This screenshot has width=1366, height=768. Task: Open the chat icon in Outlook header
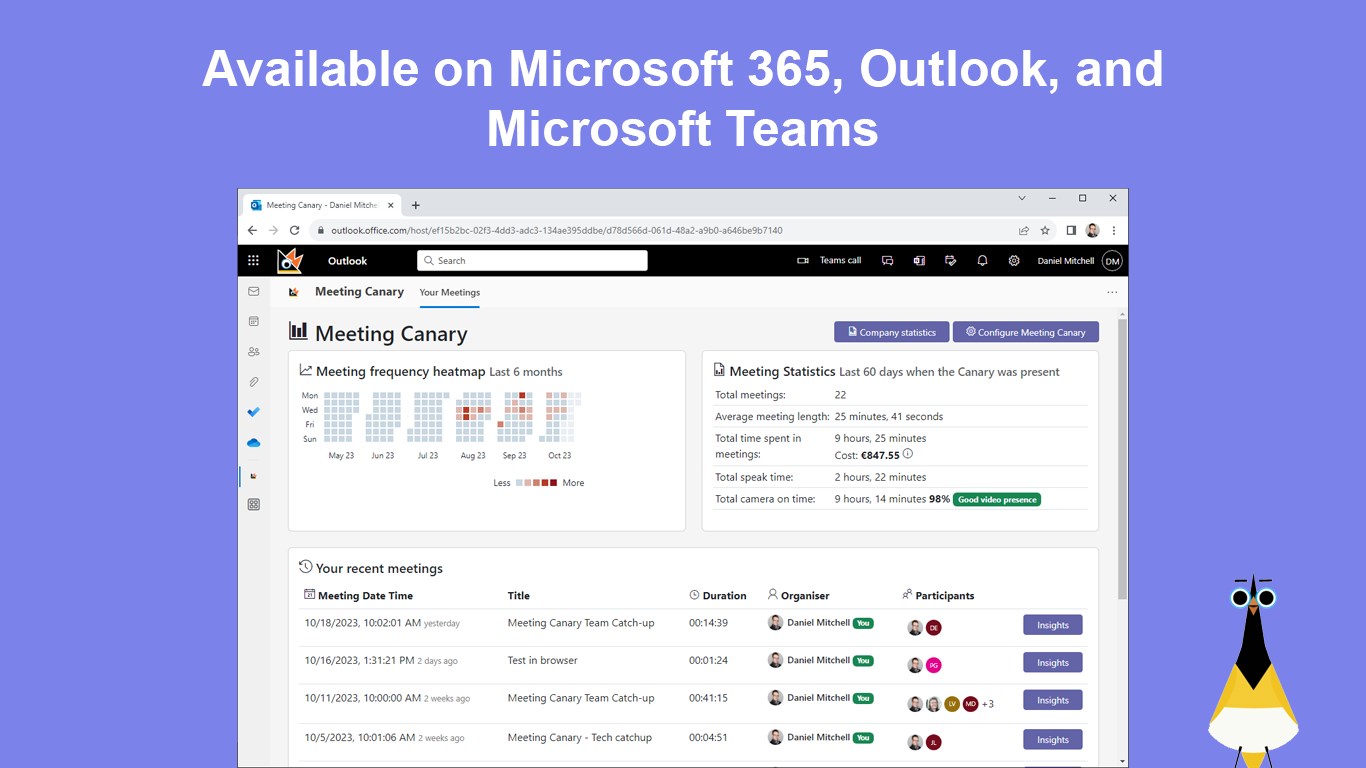887,261
